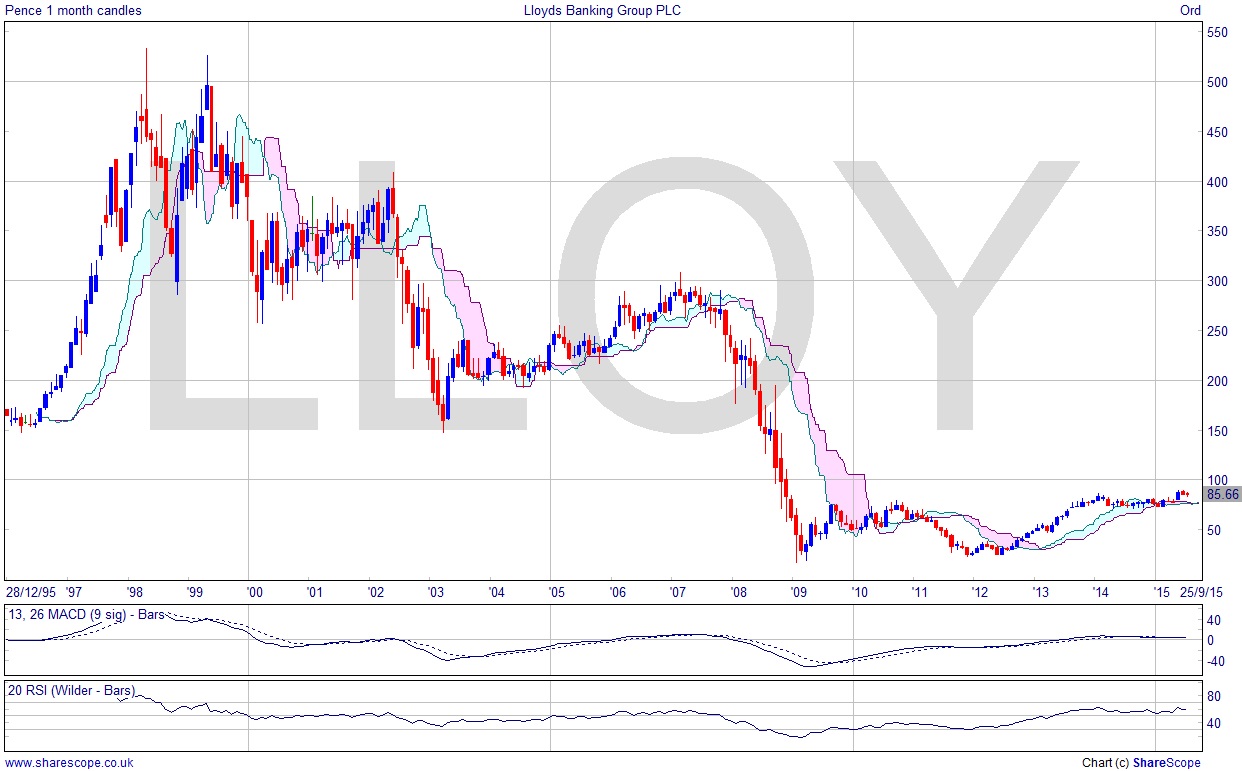Click the 300 price axis label

click(1217, 282)
